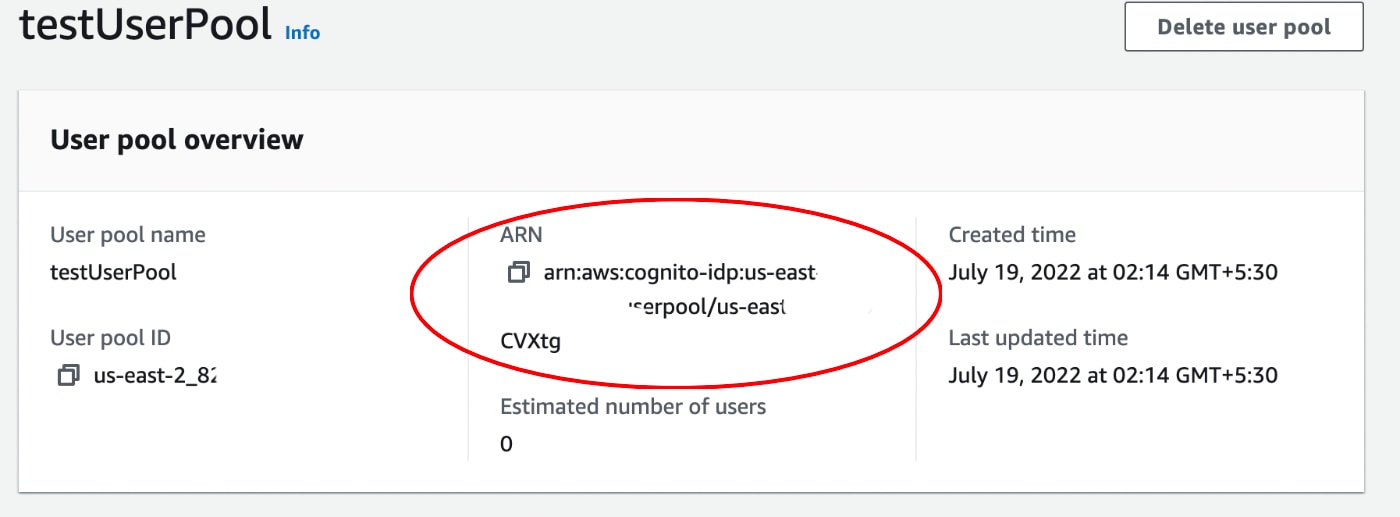1400x517 pixels.
Task: Select the us-east-2 pool ID value
Action: click(x=155, y=376)
